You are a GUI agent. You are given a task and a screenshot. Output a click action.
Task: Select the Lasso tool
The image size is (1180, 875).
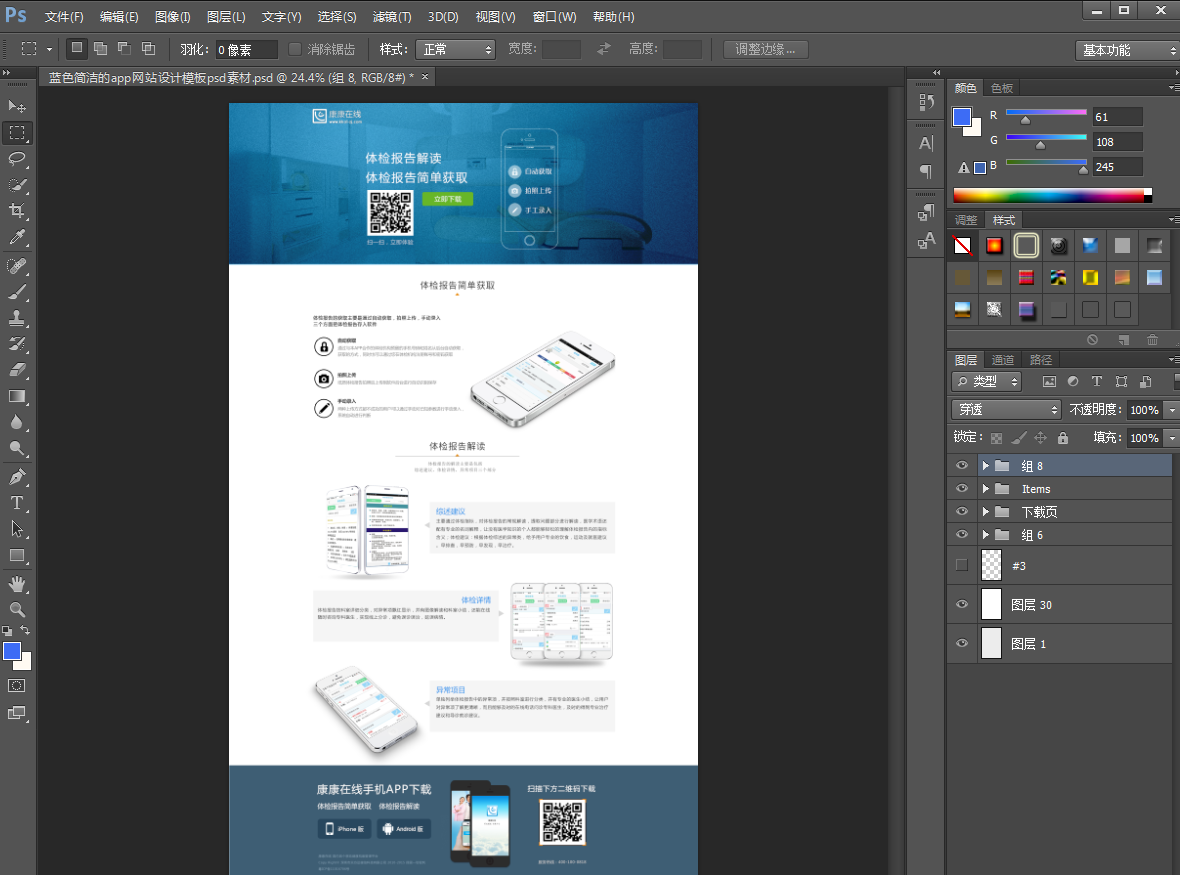point(17,158)
